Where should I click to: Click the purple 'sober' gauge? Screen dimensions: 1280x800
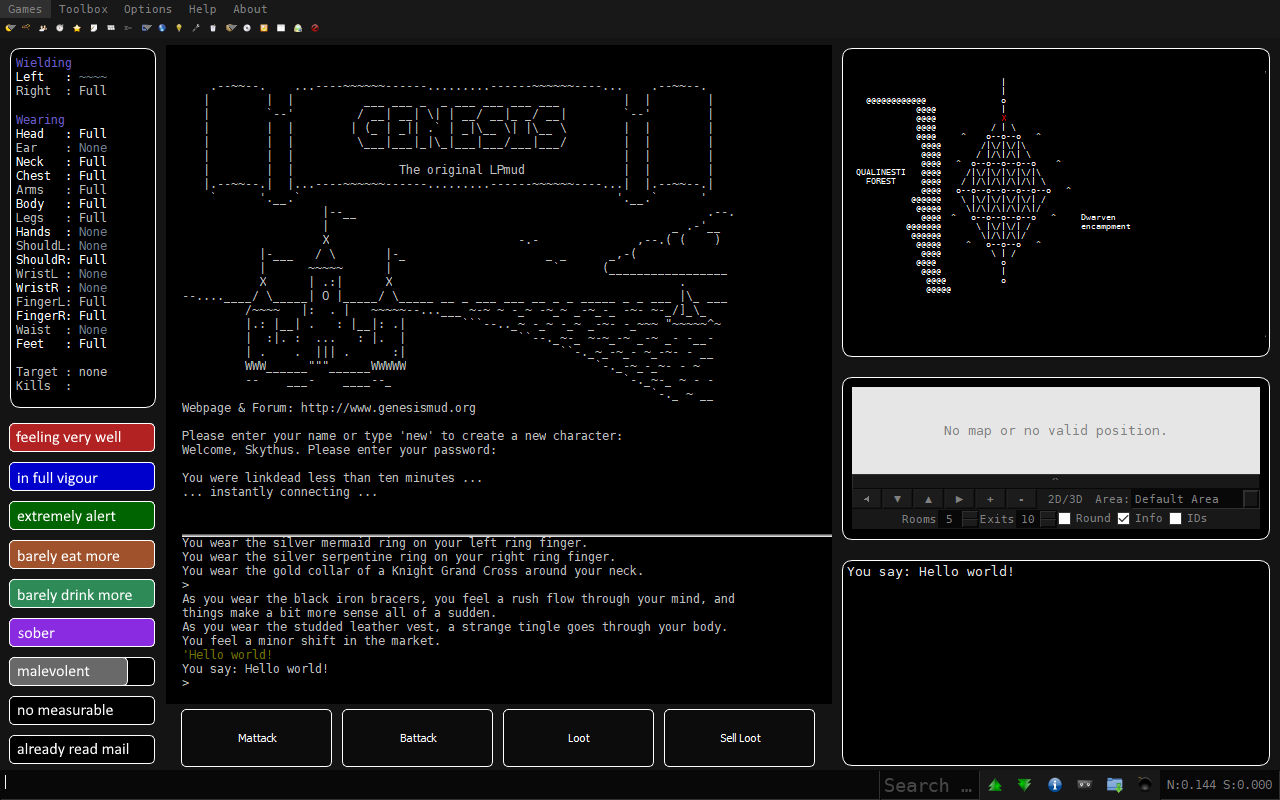click(x=82, y=632)
